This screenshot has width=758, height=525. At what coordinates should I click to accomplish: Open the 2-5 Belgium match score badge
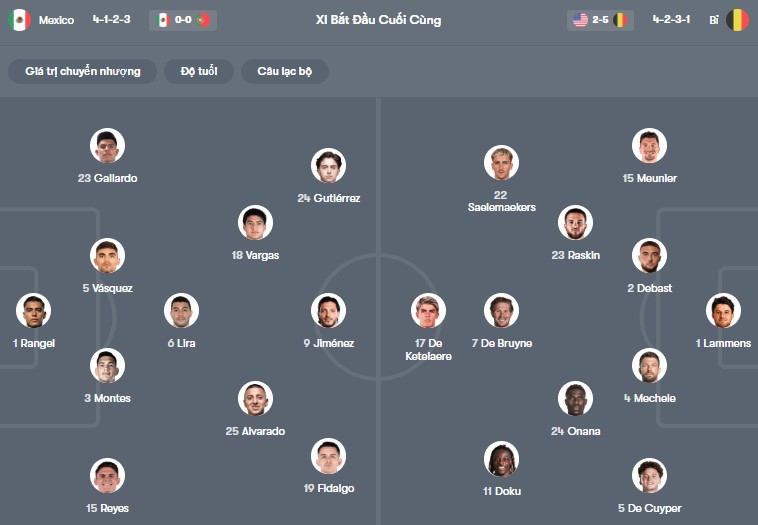pyautogui.click(x=600, y=20)
